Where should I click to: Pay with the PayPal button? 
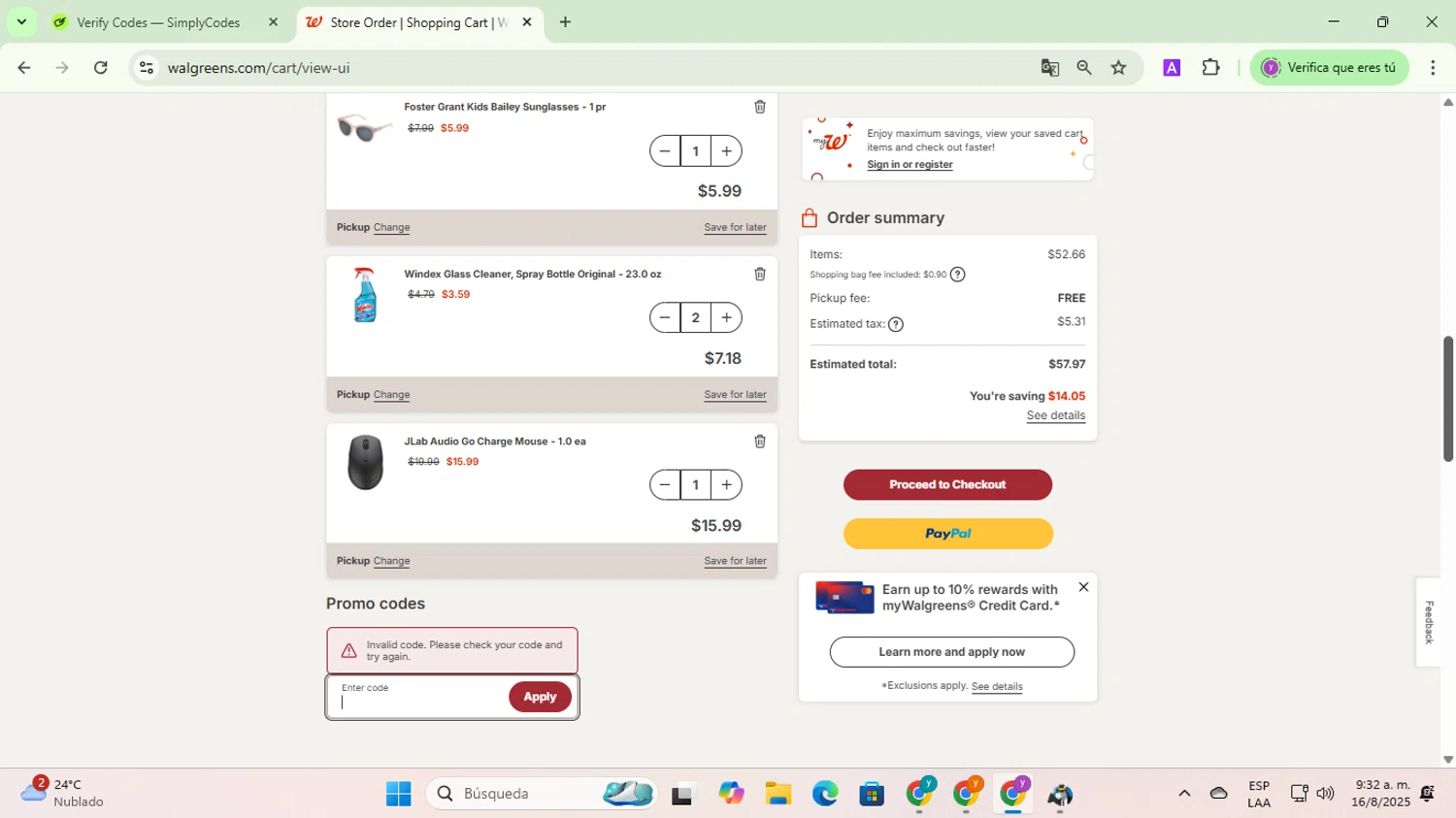point(947,534)
